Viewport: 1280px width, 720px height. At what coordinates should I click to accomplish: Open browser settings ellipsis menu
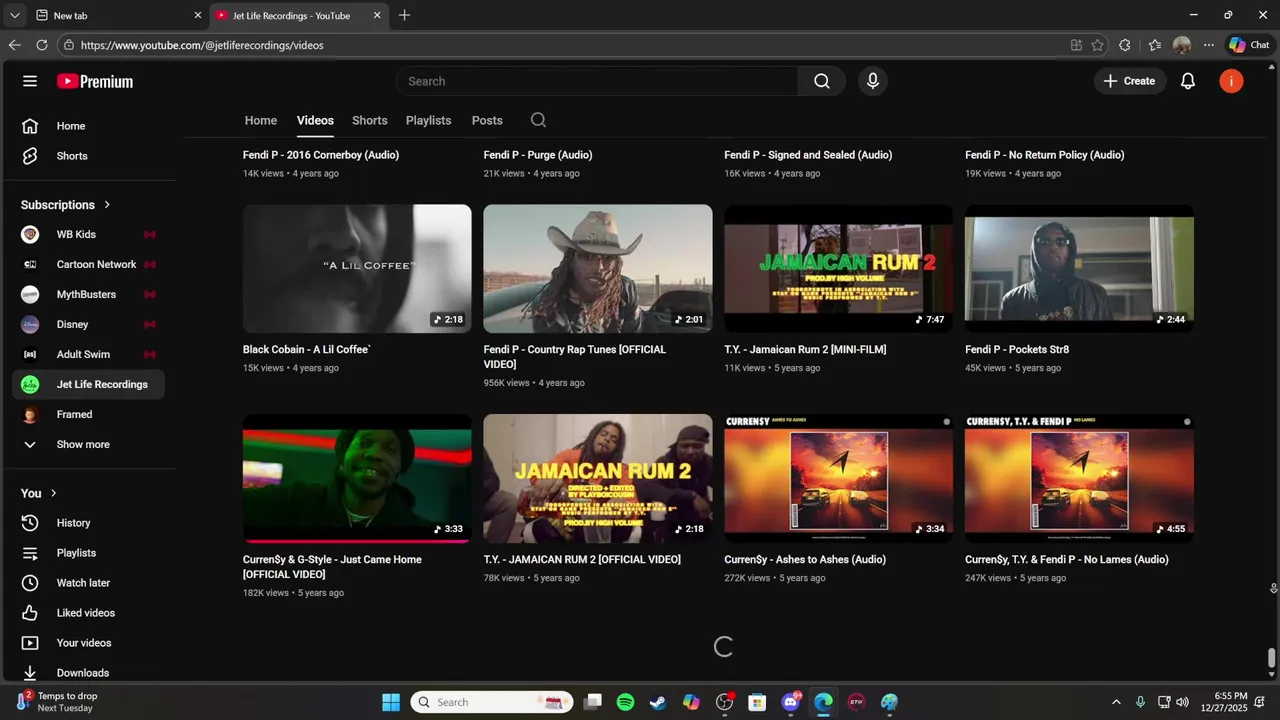[x=1209, y=45]
